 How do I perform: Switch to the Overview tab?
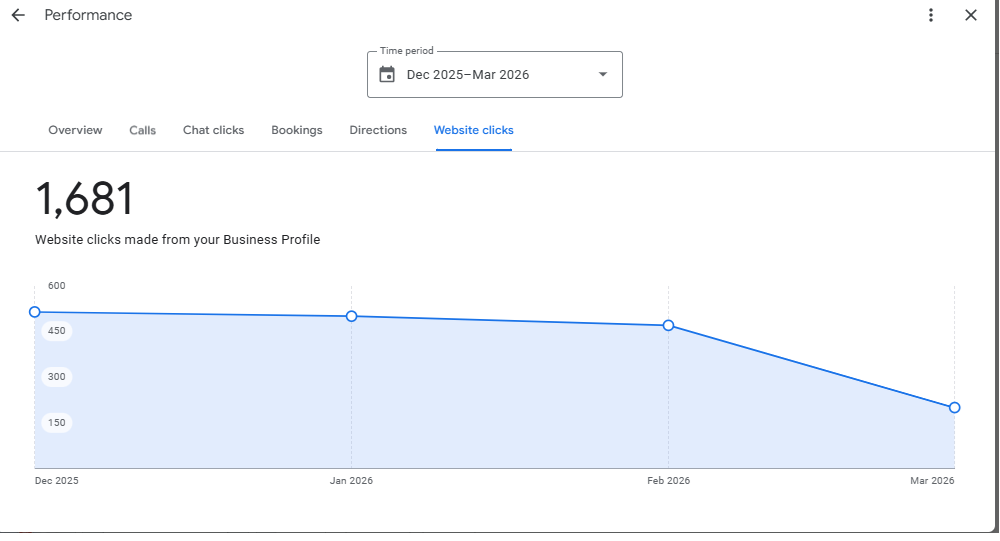click(75, 130)
